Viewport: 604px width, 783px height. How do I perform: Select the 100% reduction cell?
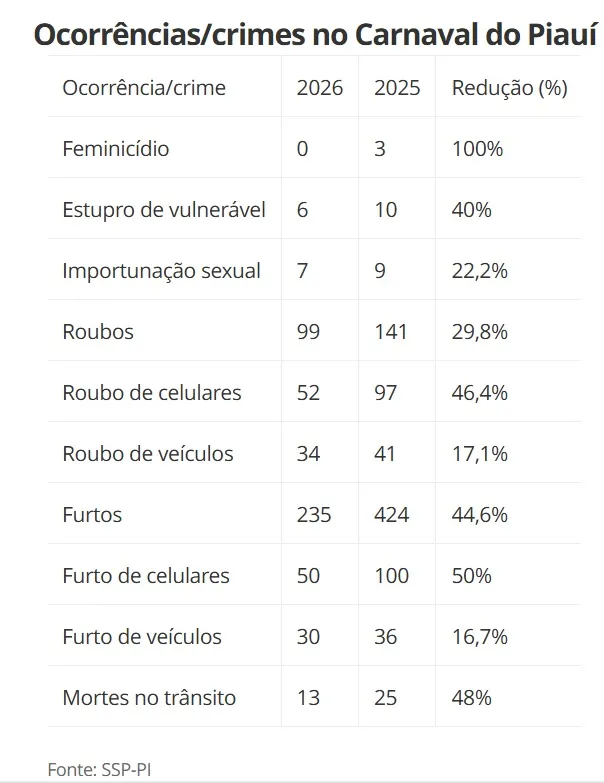477,149
